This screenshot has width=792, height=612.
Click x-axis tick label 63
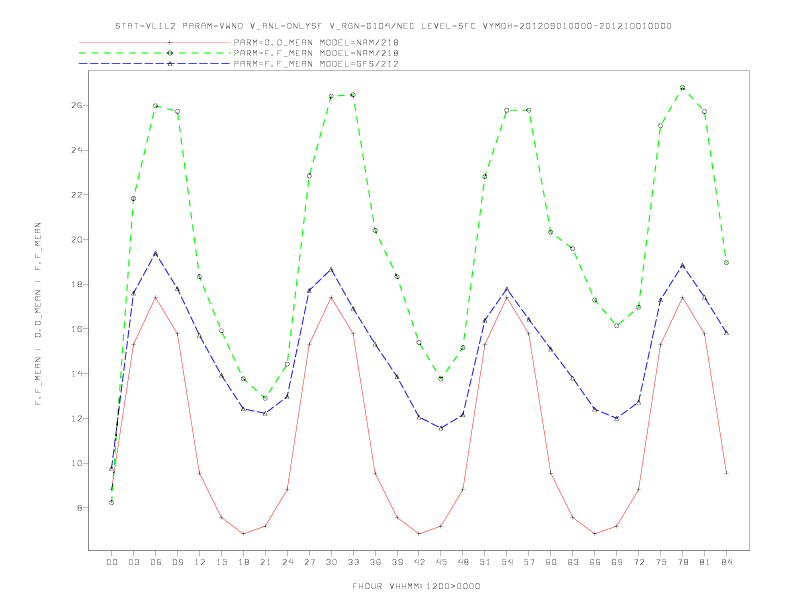[573, 562]
